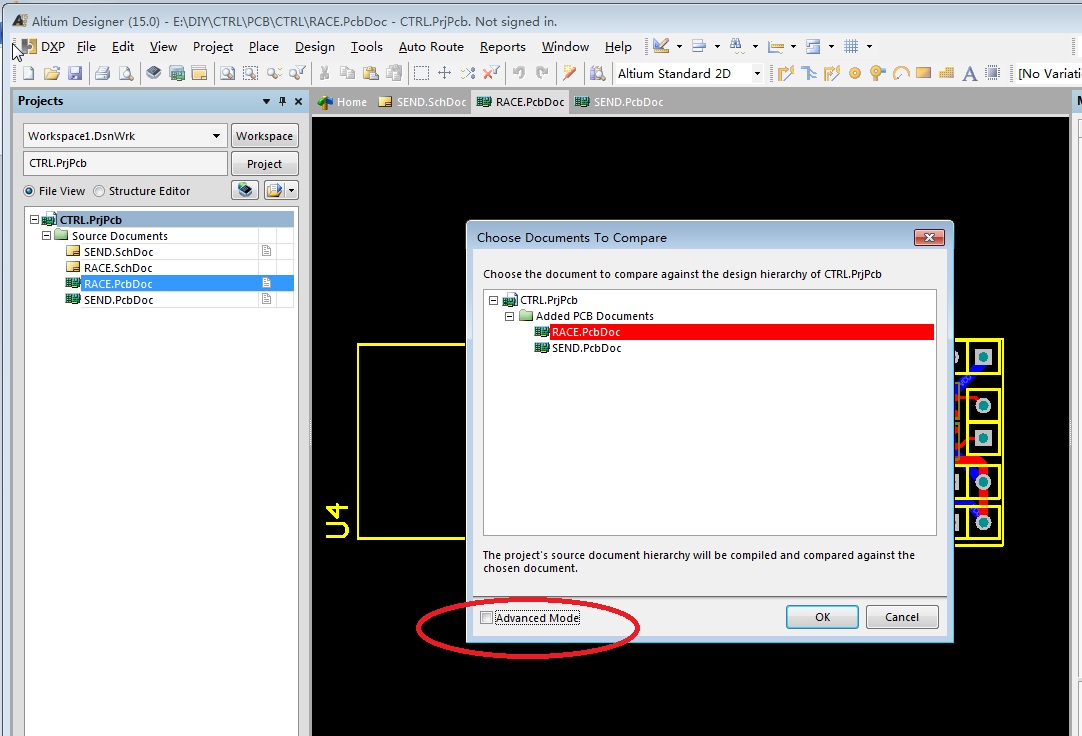
Task: Open the dropdown beside the panel settings icon
Action: (x=292, y=190)
